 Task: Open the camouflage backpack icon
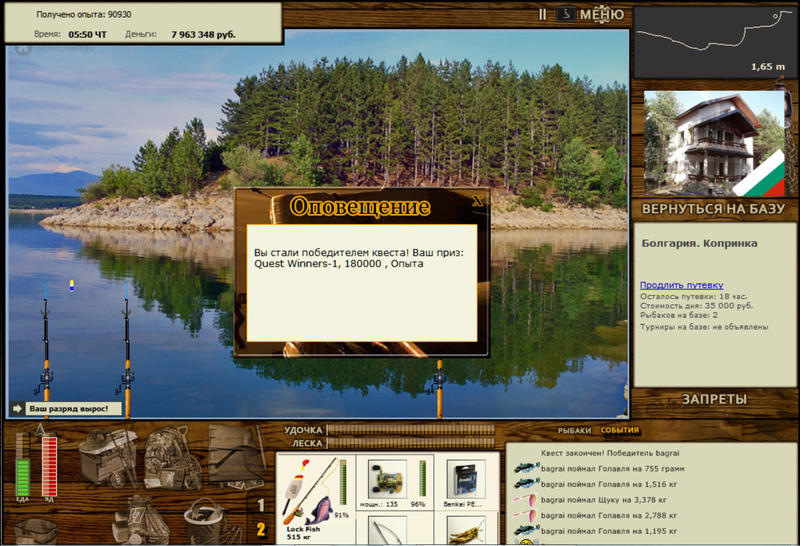(x=172, y=458)
